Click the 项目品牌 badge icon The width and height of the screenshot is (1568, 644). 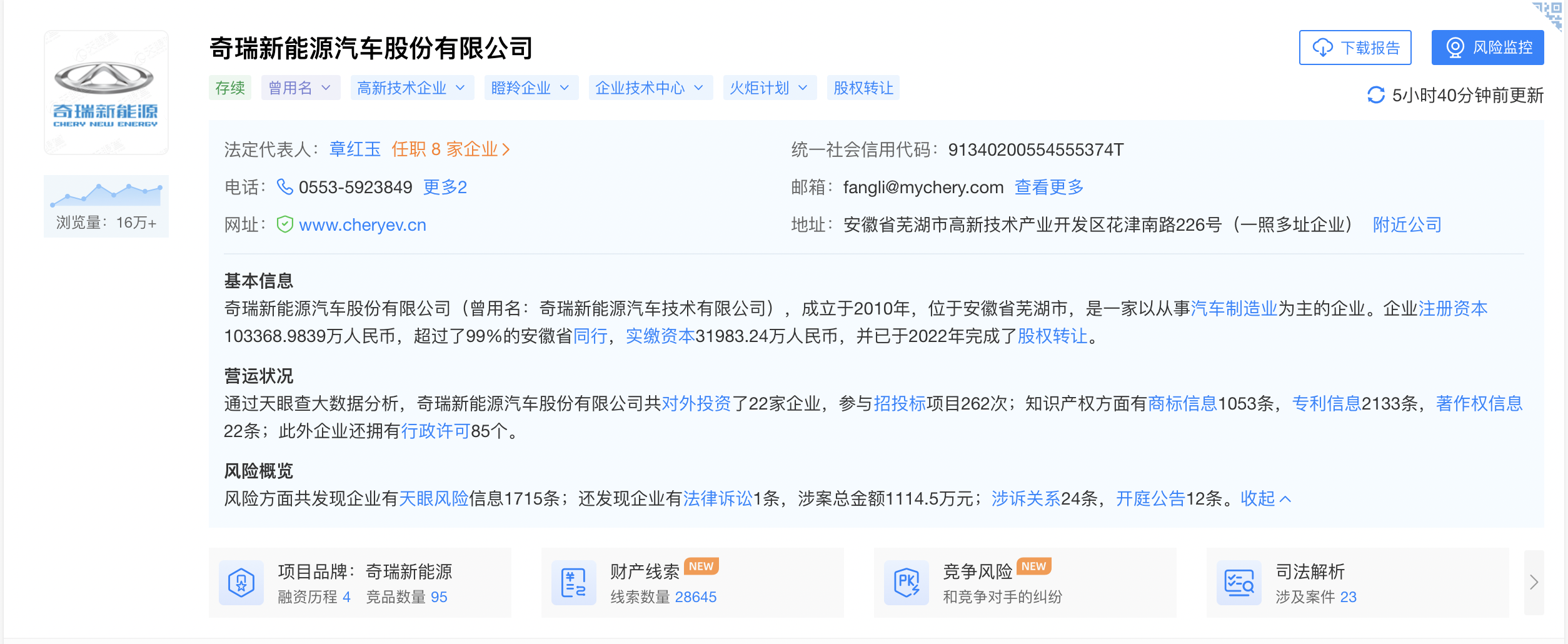point(241,583)
